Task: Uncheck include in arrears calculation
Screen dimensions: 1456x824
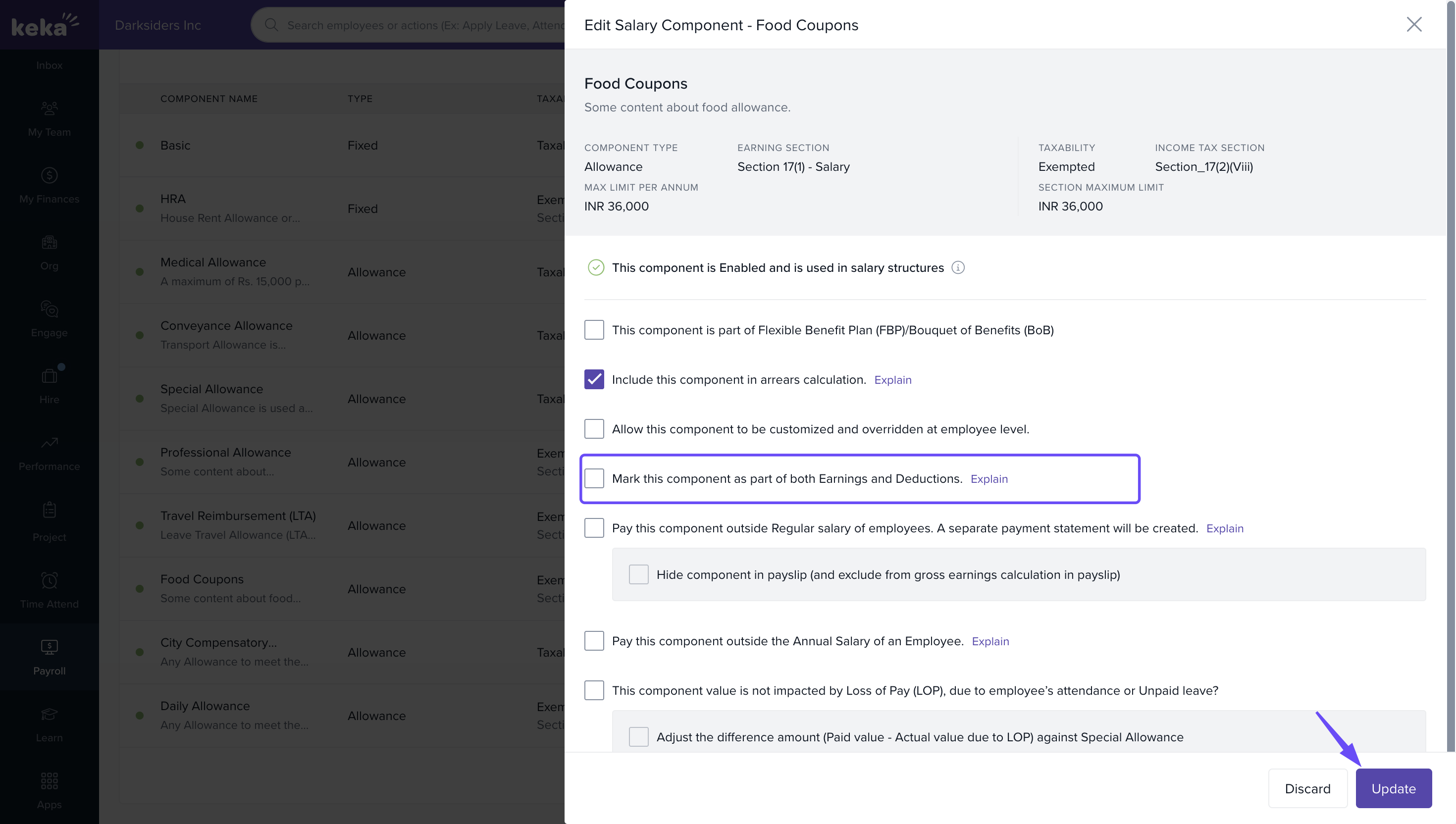Action: [594, 379]
